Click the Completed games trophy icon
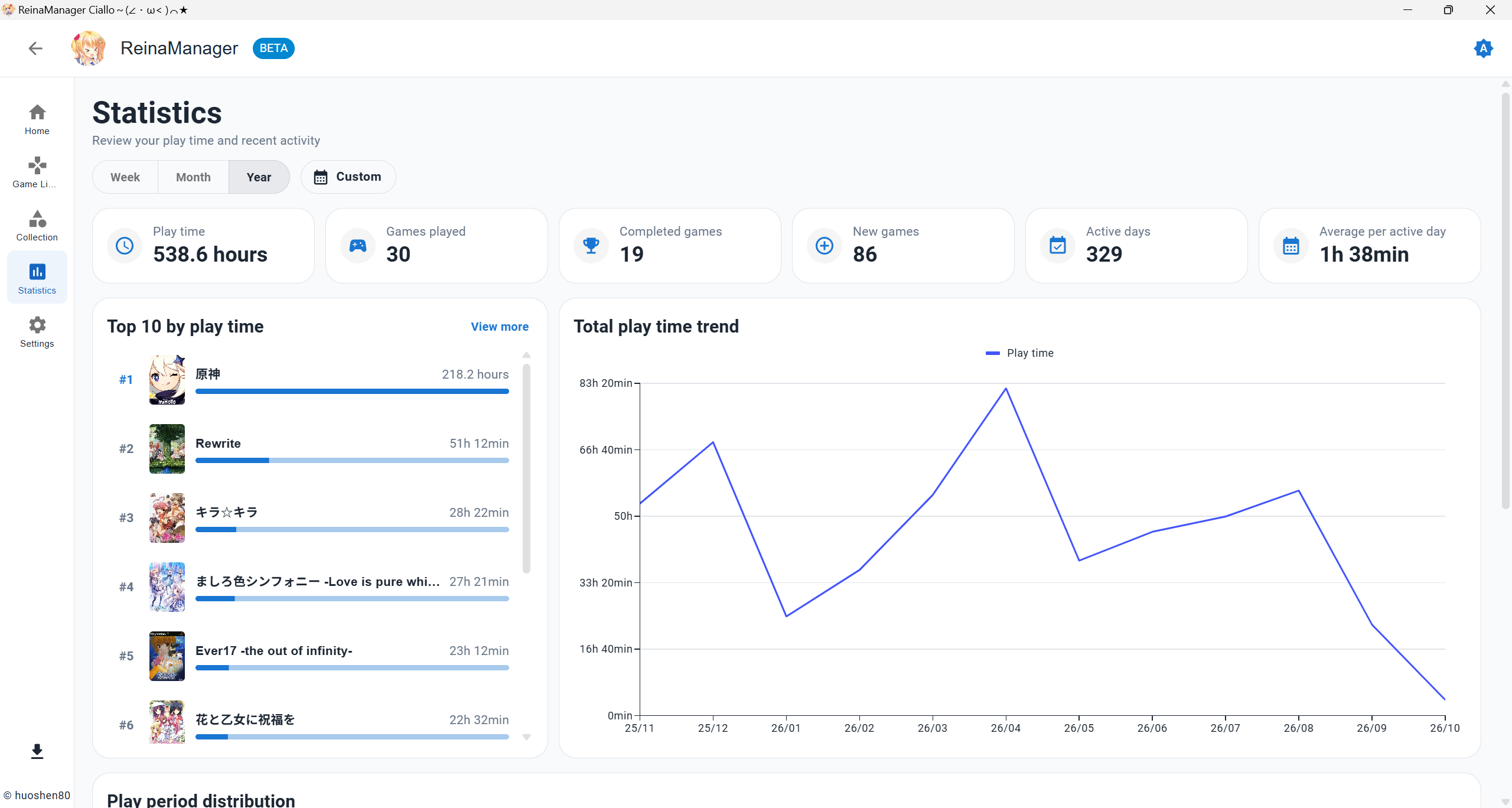 tap(591, 246)
